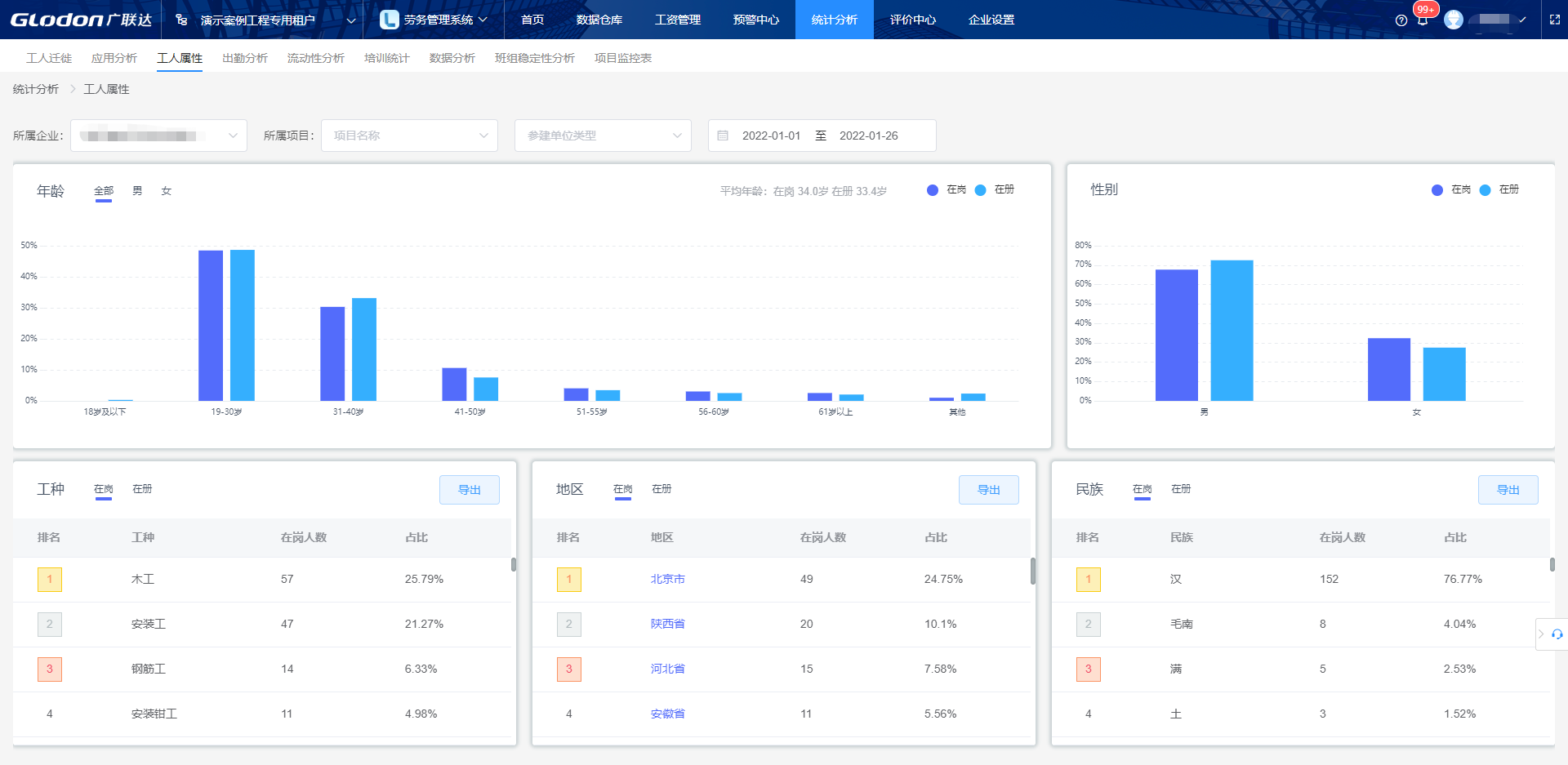Screen dimensions: 1568x765
Task: Open the 北京市 region link
Action: pyautogui.click(x=667, y=579)
